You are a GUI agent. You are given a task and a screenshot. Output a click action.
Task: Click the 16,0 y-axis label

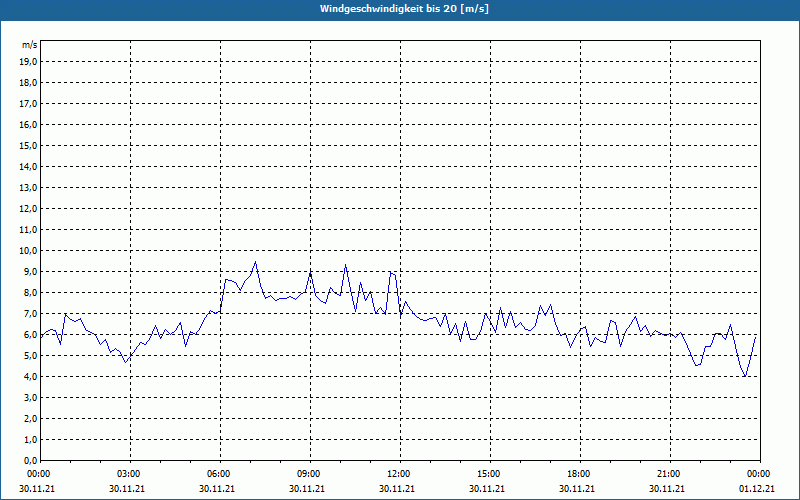[28, 124]
